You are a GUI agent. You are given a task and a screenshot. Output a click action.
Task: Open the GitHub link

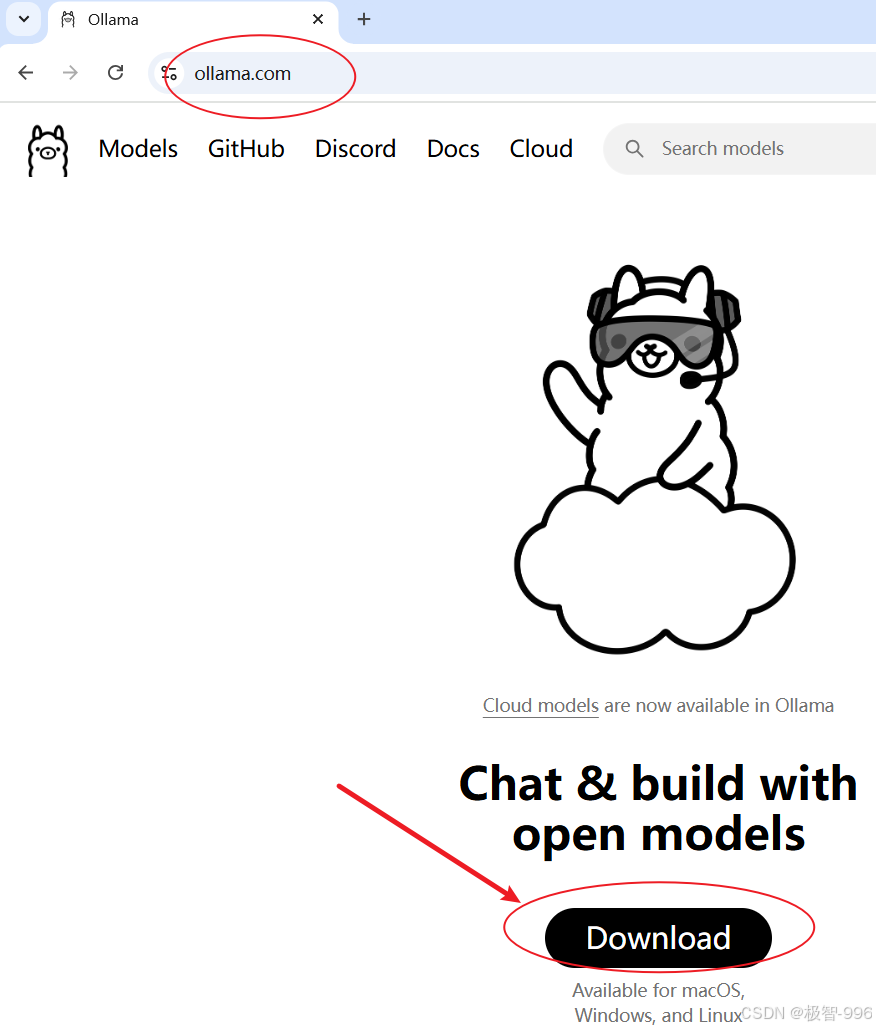[x=246, y=149]
